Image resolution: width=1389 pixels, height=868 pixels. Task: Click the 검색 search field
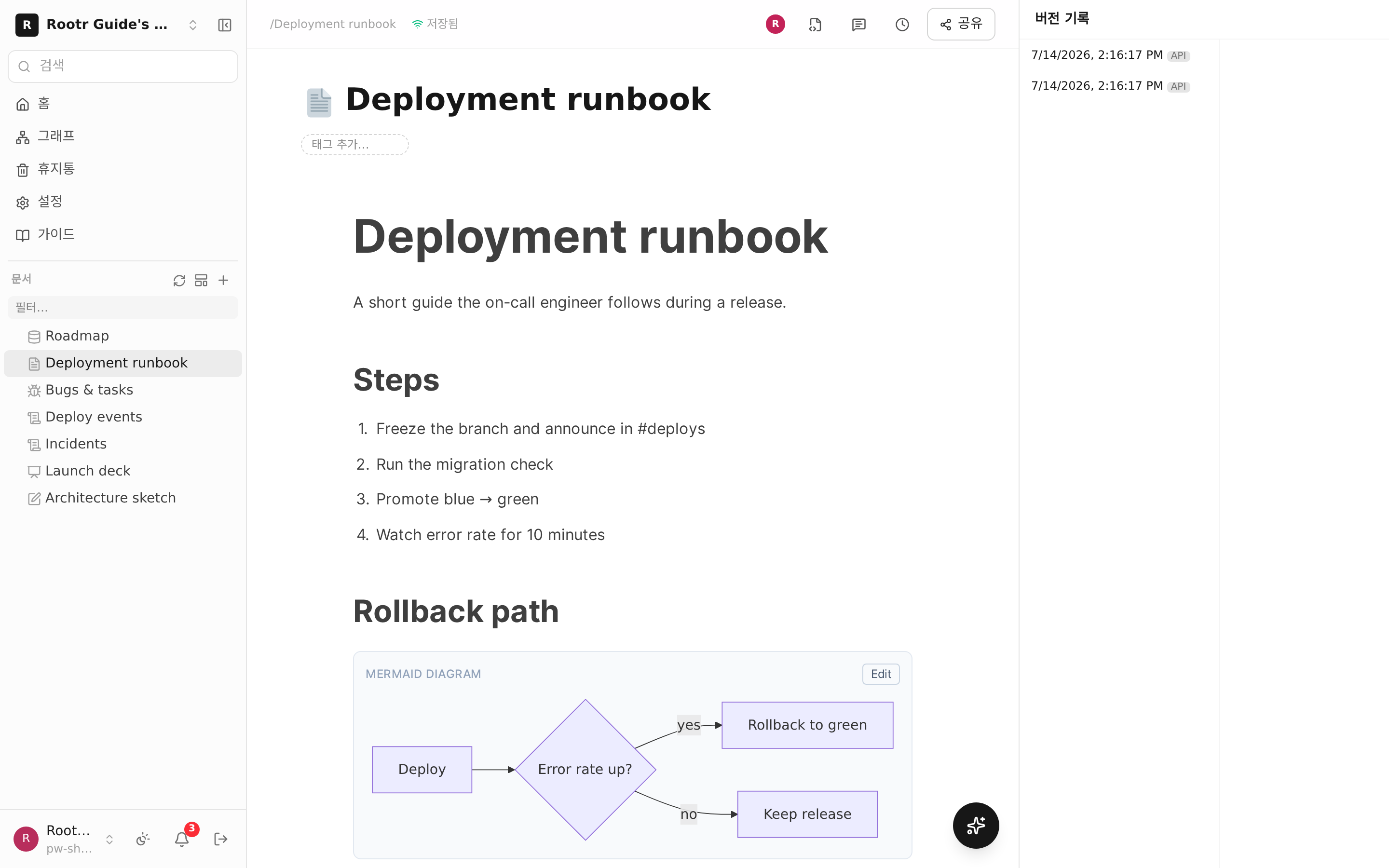tap(123, 66)
